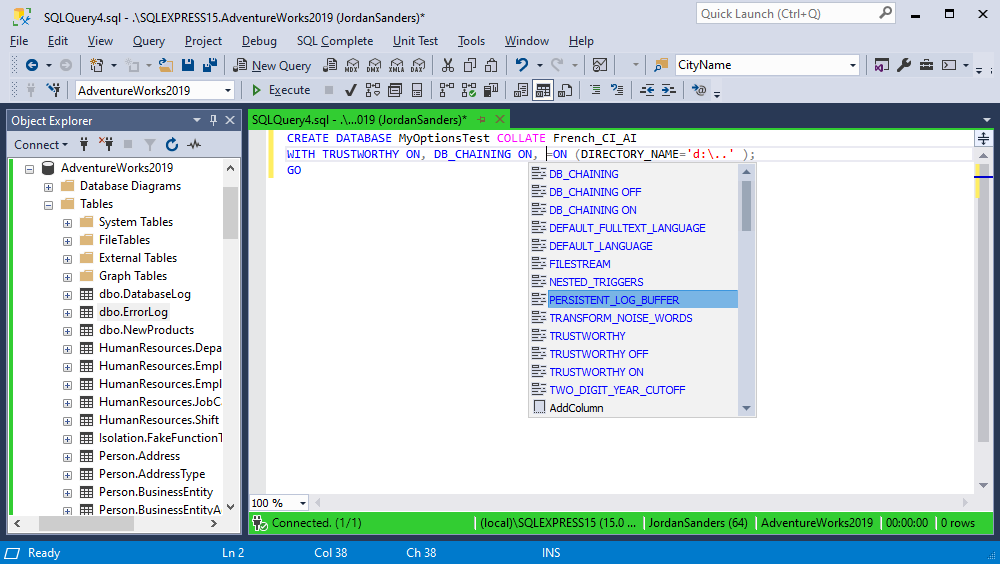Image resolution: width=1000 pixels, height=564 pixels.
Task: Expand the System Tables folder
Action: pos(67,223)
